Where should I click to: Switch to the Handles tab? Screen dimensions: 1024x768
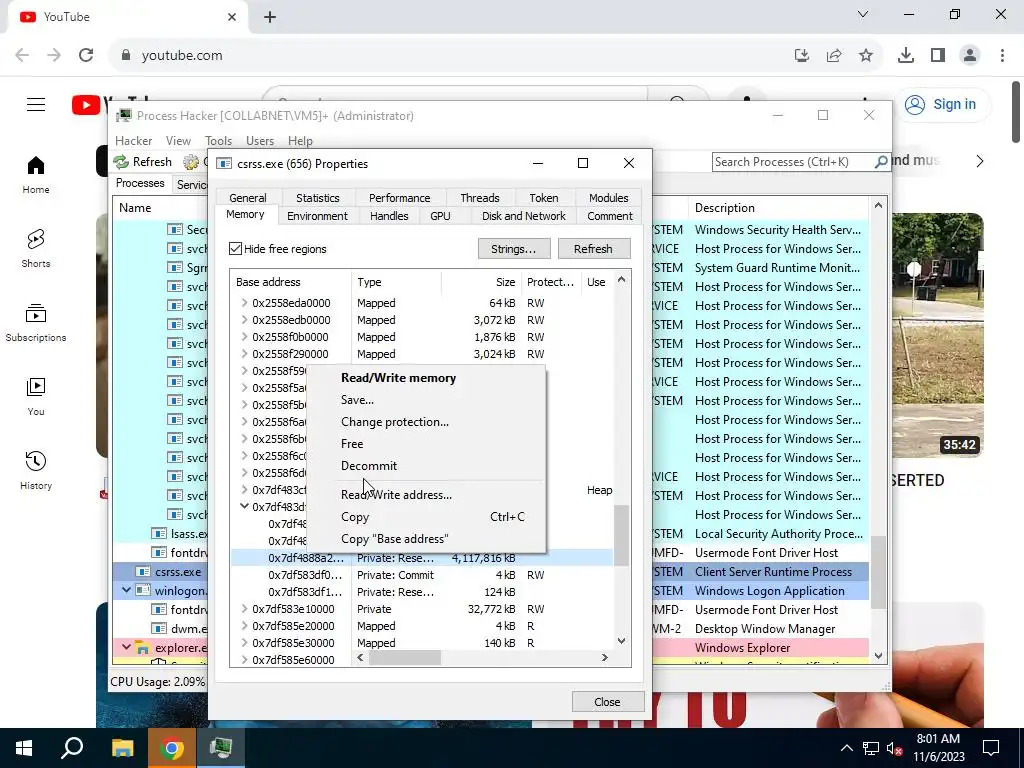click(x=389, y=216)
